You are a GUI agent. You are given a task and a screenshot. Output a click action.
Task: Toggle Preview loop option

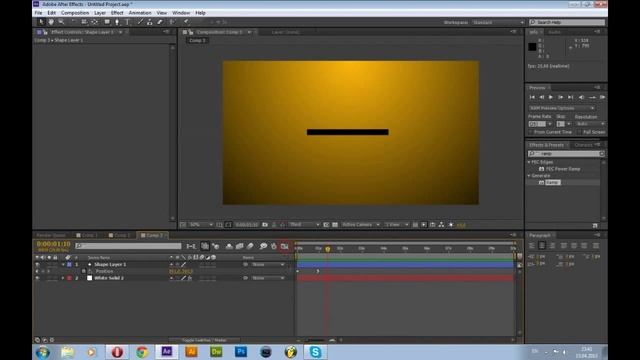pyautogui.click(x=592, y=97)
